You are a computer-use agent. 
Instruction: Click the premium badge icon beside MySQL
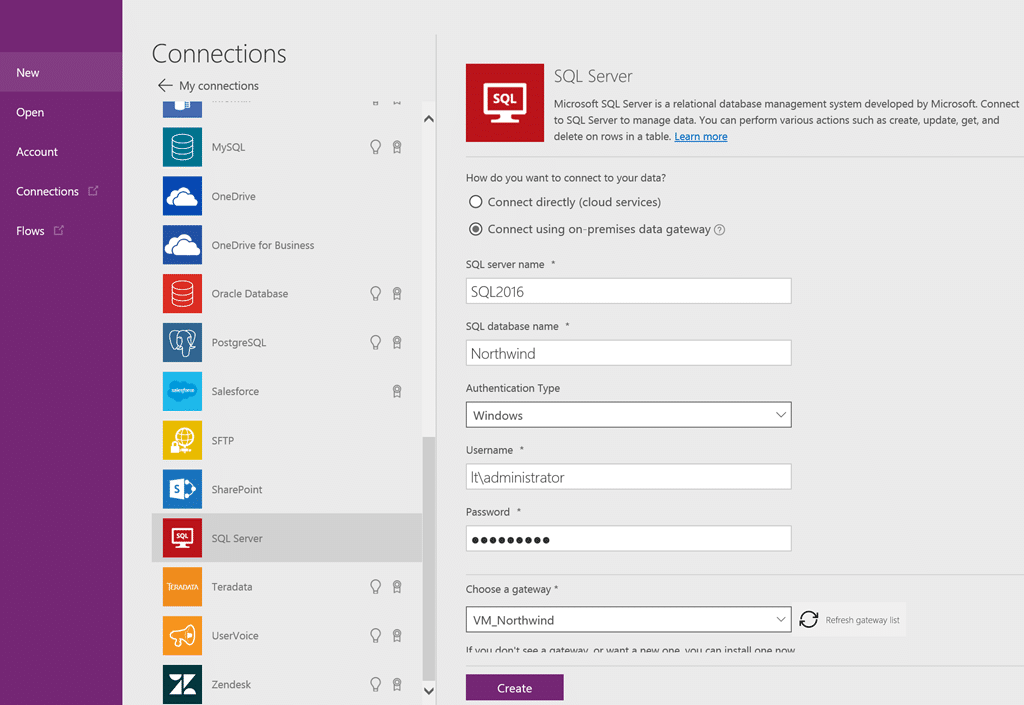(x=396, y=147)
